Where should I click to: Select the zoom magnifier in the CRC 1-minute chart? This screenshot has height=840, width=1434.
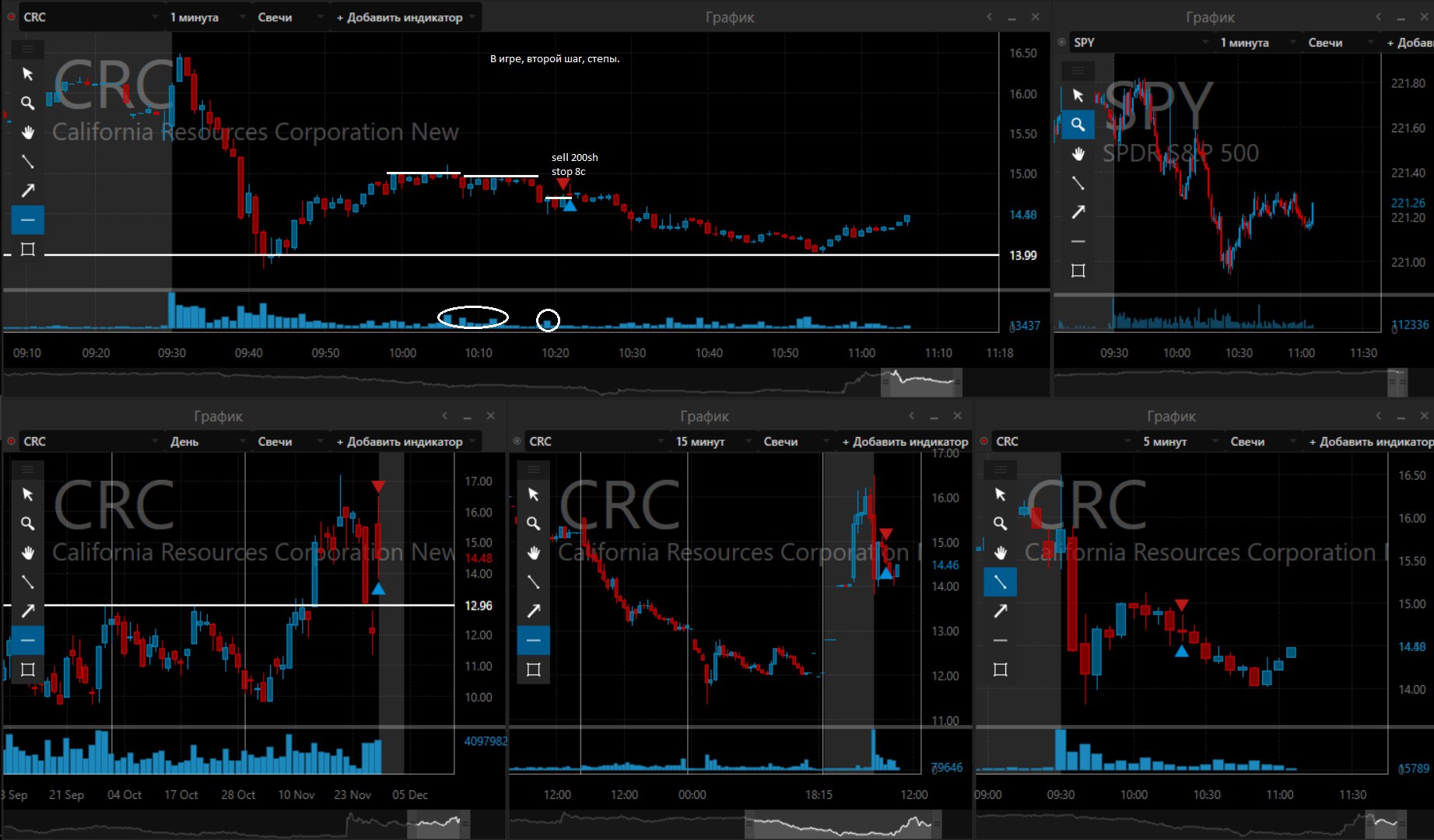[x=27, y=103]
